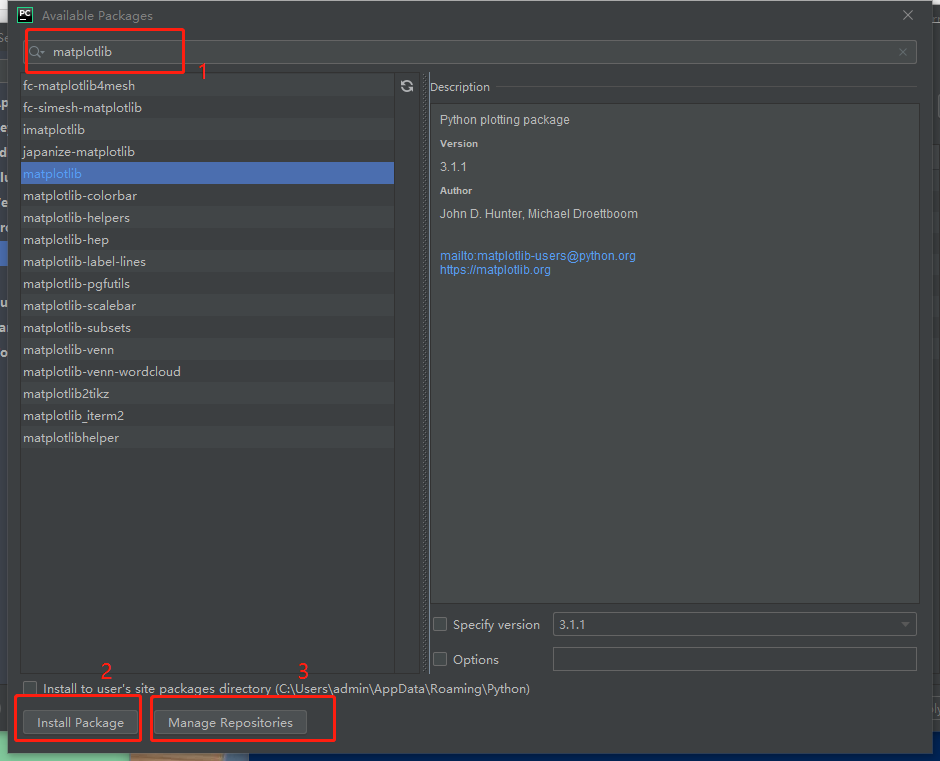Enable the Specify version checkbox

coord(440,624)
